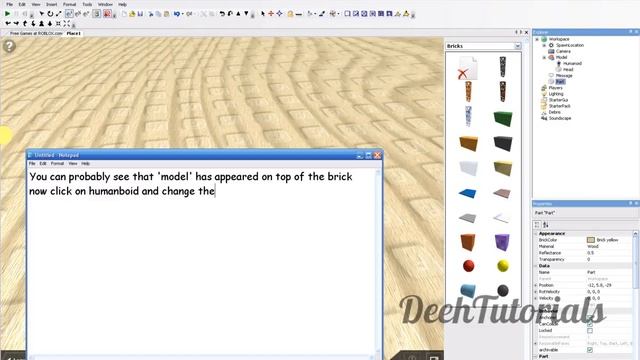Click the Material value Wood

click(x=593, y=247)
